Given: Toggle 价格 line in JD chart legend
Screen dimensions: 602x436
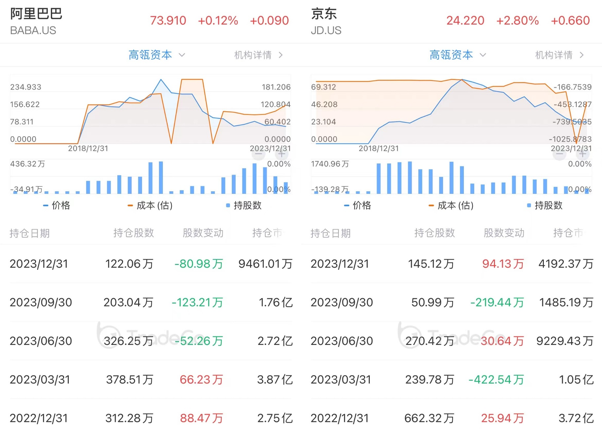Looking at the screenshot, I should pos(356,205).
